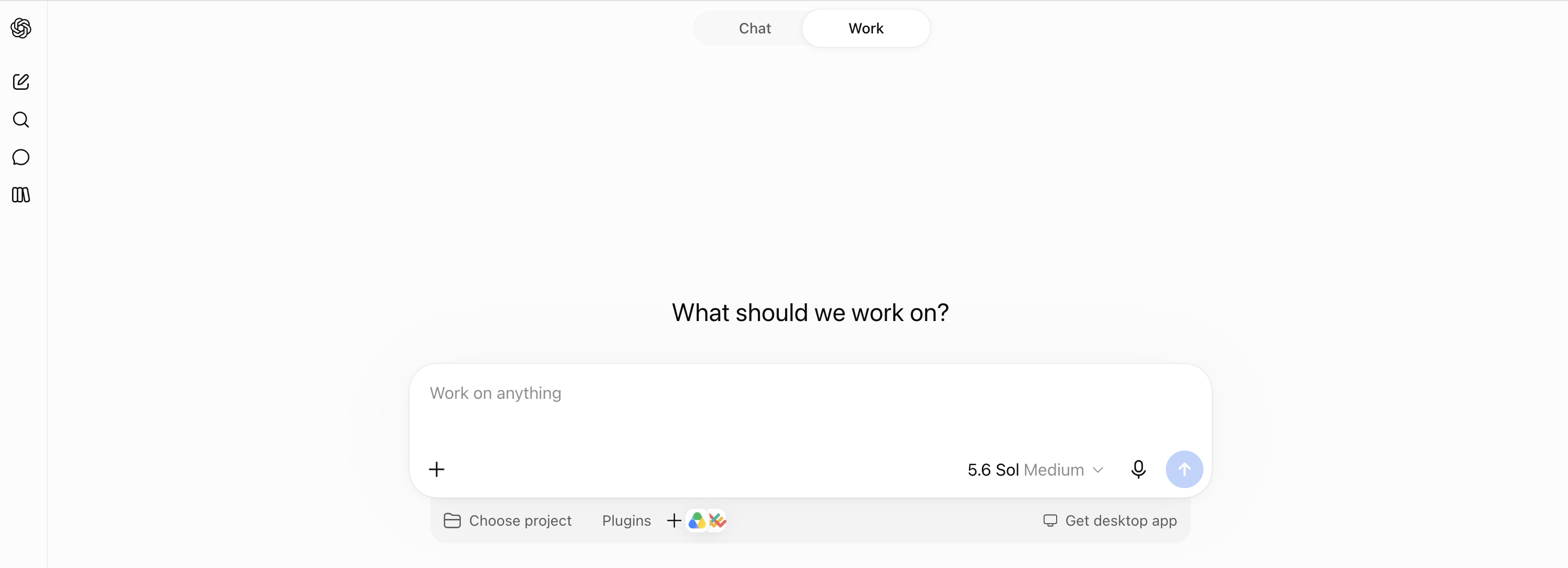The height and width of the screenshot is (568, 1568).
Task: Open the library books icon
Action: [21, 195]
